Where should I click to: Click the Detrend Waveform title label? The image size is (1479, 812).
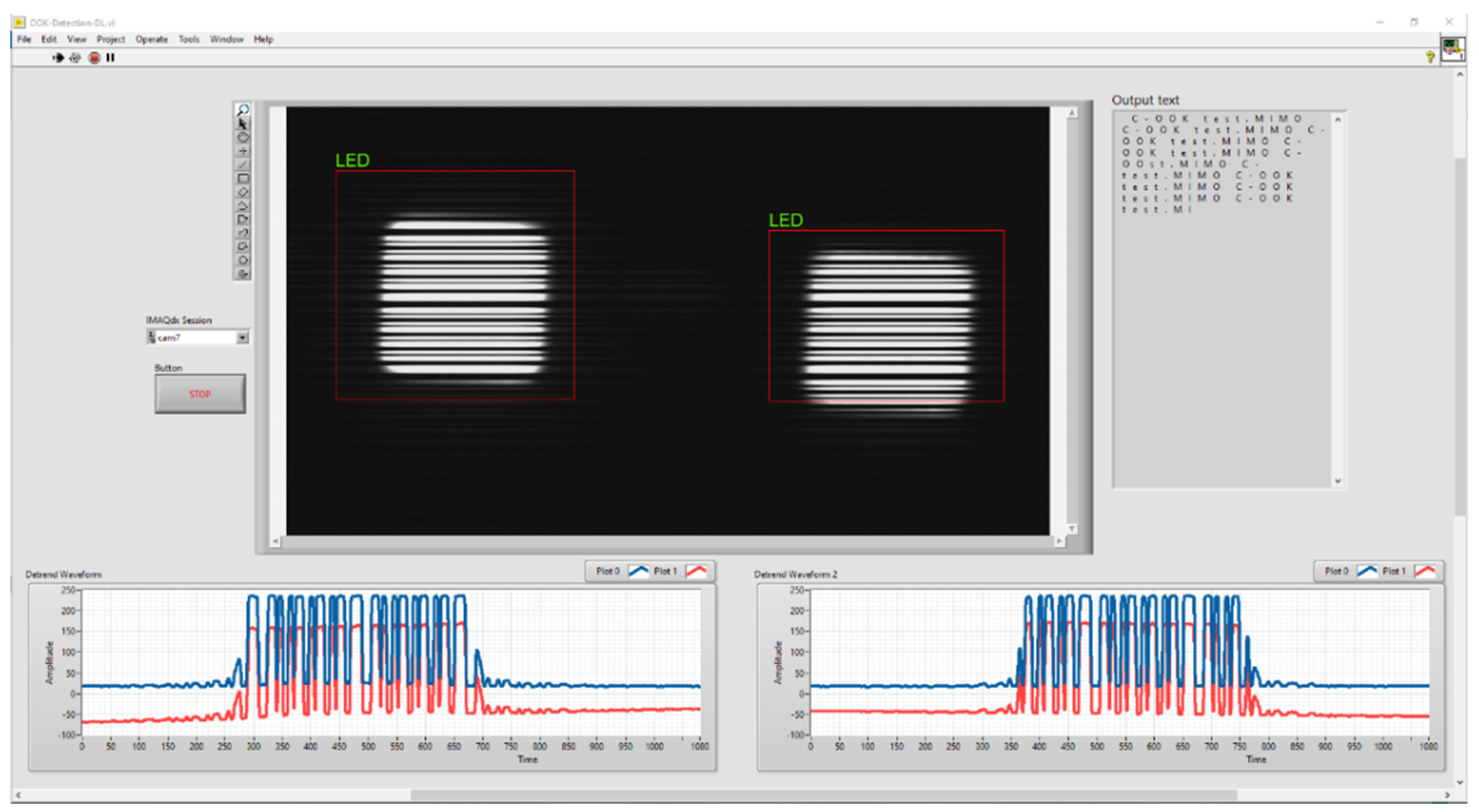pyautogui.click(x=63, y=574)
